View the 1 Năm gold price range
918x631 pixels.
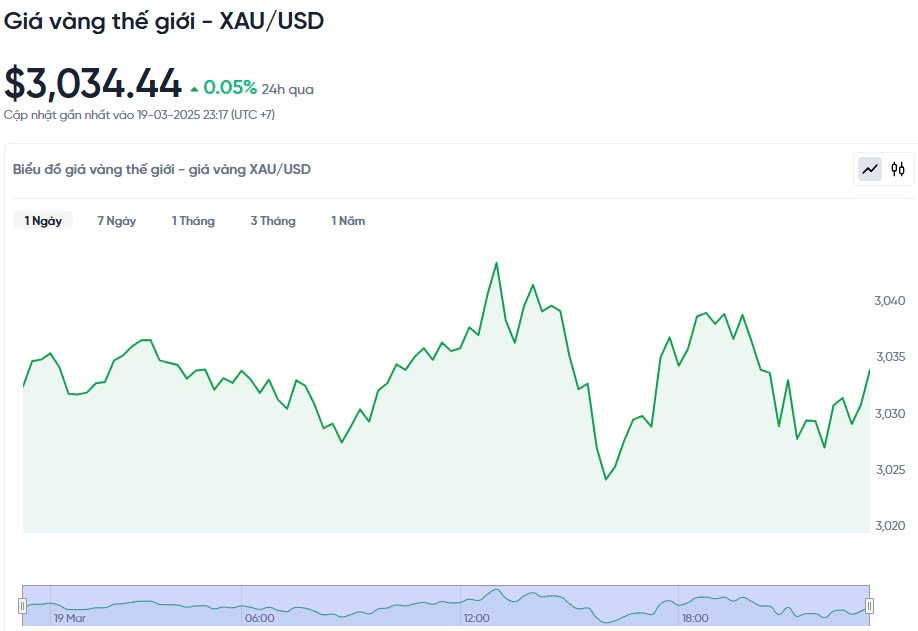(348, 221)
